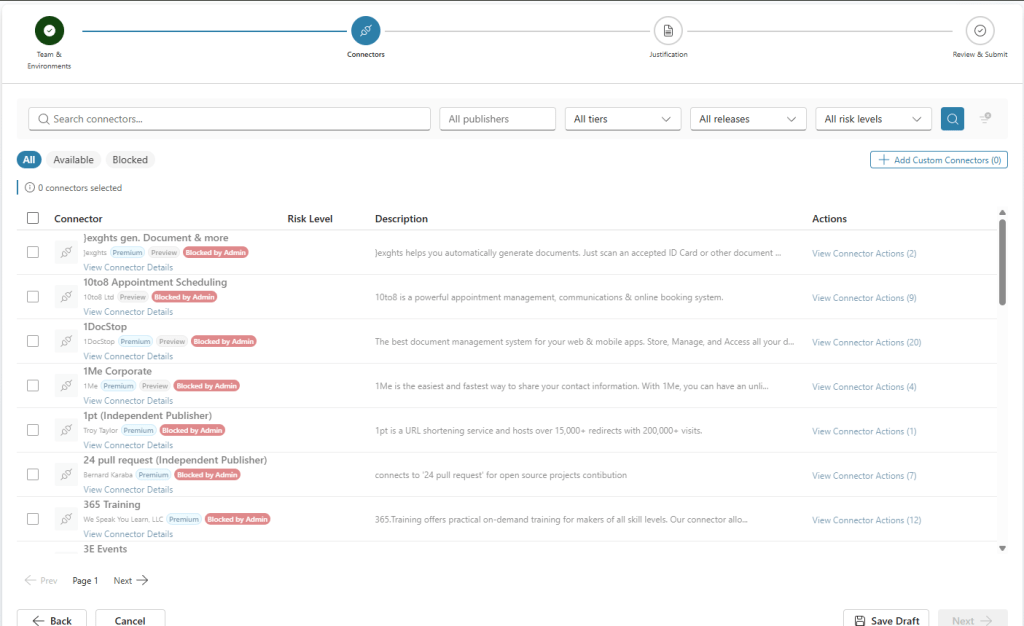The image size is (1024, 626).
Task: Click the completed Team & Environments checkmark icon
Action: coord(49,31)
